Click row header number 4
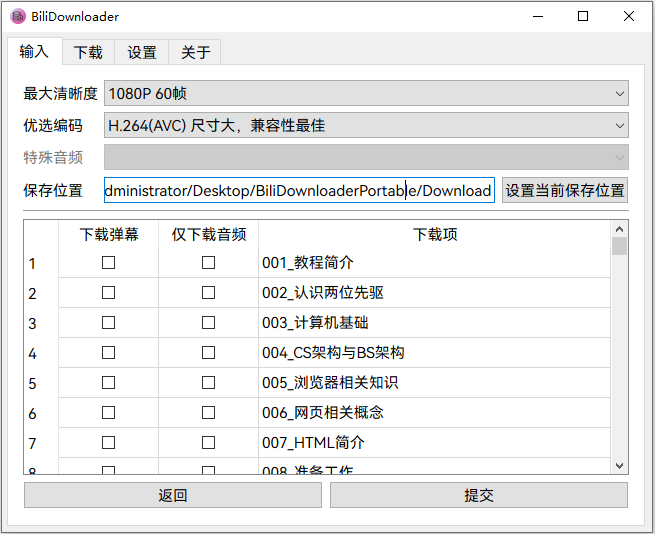The height and width of the screenshot is (534, 655). [41, 353]
